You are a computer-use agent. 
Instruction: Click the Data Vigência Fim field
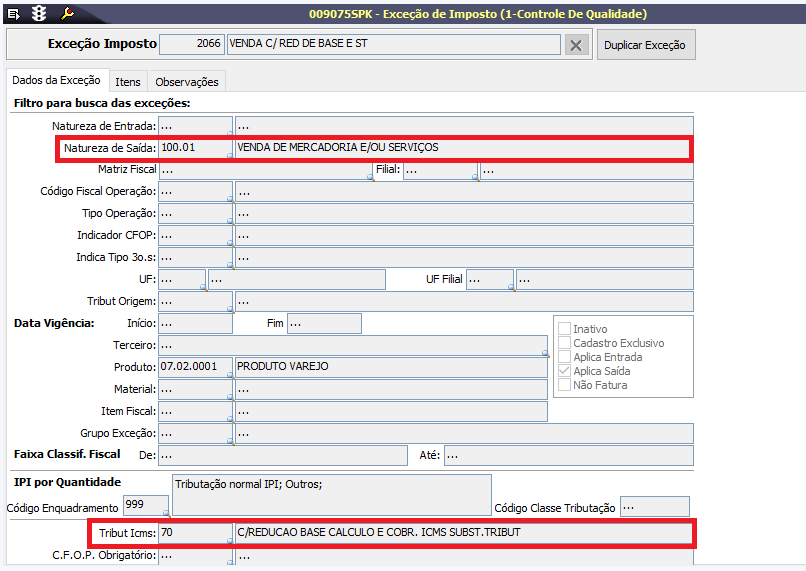pos(324,324)
